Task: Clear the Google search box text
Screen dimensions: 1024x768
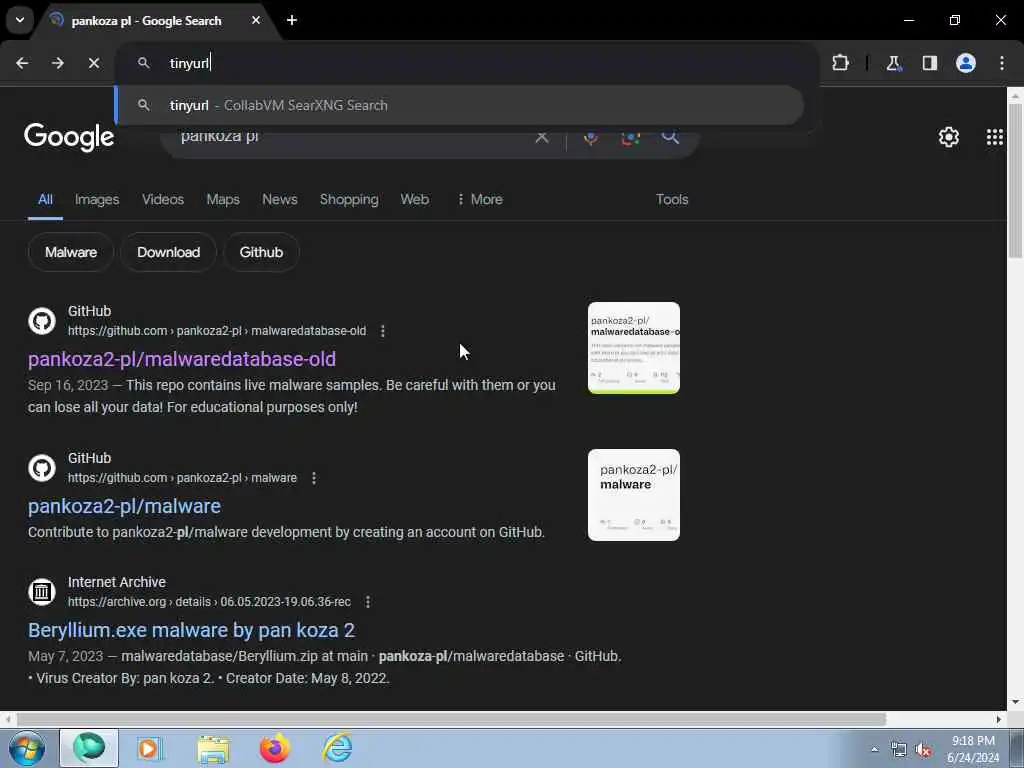Action: click(x=541, y=137)
